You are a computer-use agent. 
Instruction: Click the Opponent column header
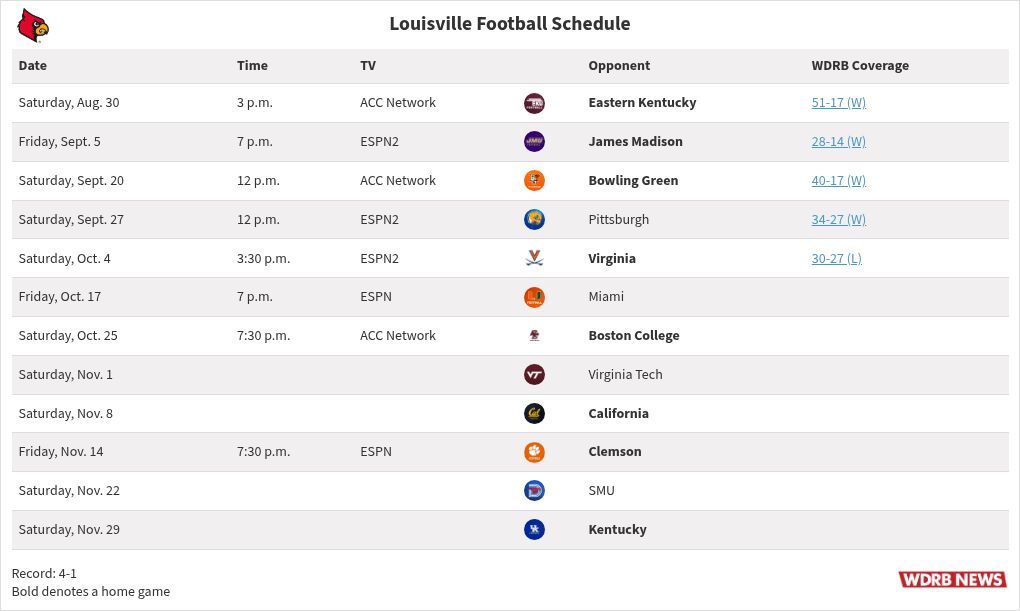[x=619, y=66]
